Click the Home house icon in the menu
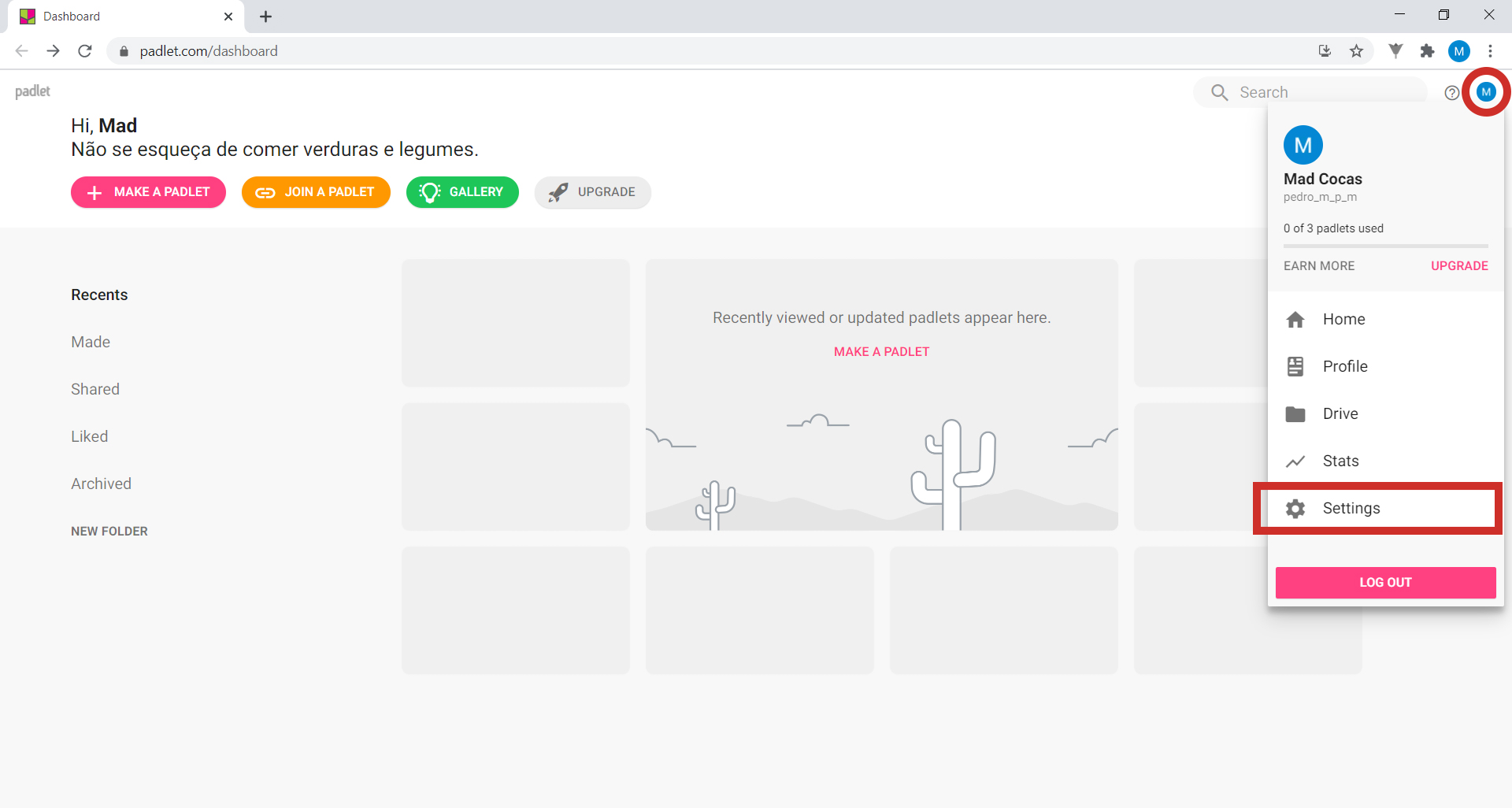This screenshot has width=1512, height=808. 1295,319
